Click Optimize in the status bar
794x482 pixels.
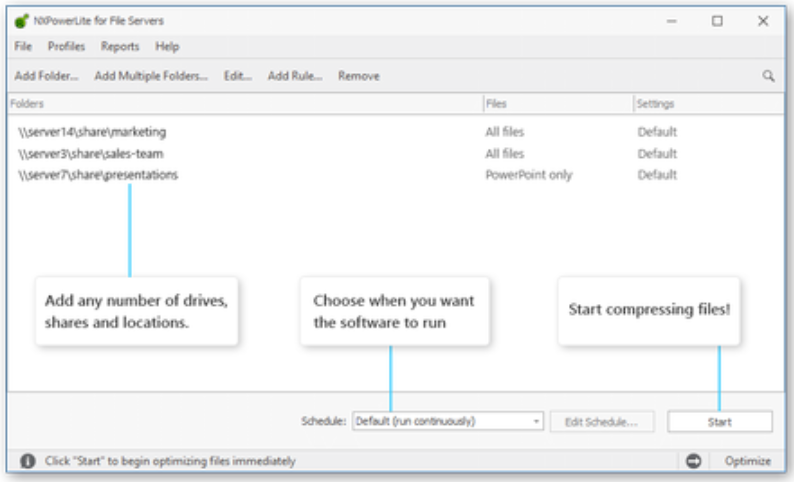(747, 461)
